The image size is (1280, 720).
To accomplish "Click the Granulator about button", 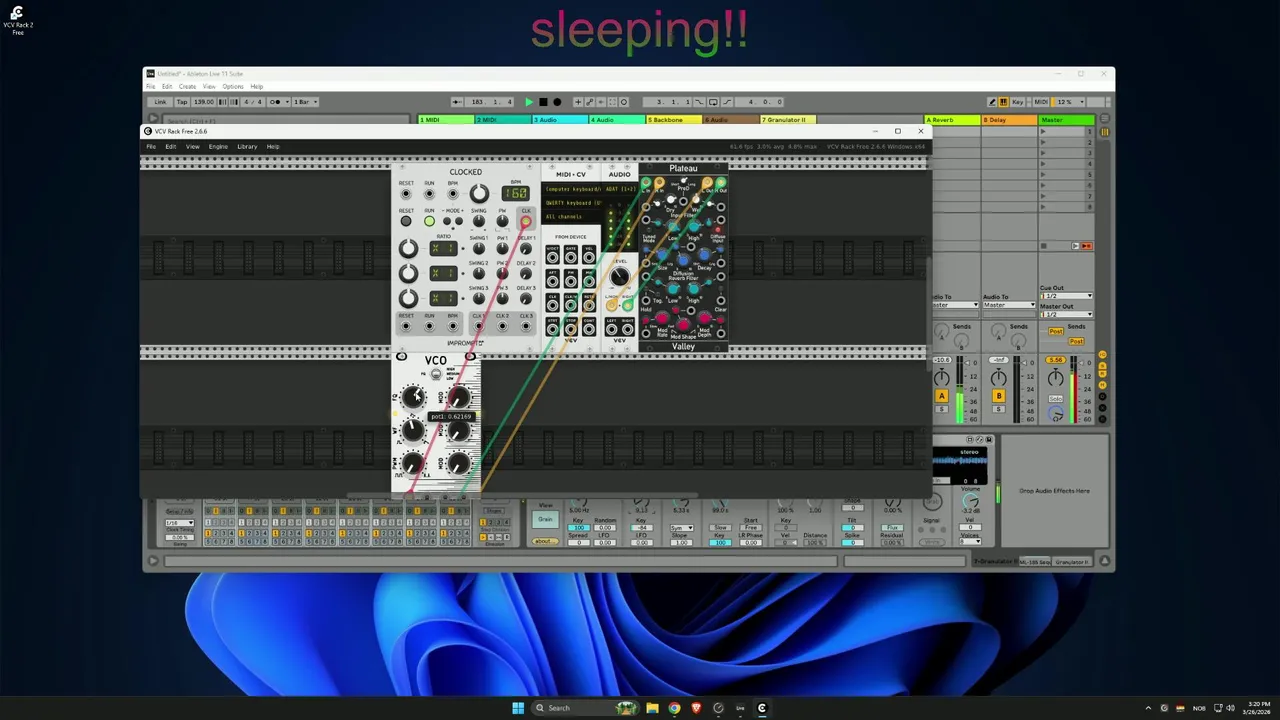I will coord(545,541).
